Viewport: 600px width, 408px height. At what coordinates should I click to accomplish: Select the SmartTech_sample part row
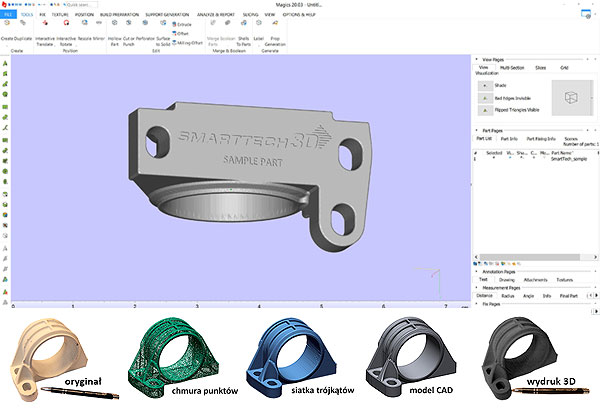tap(536, 159)
